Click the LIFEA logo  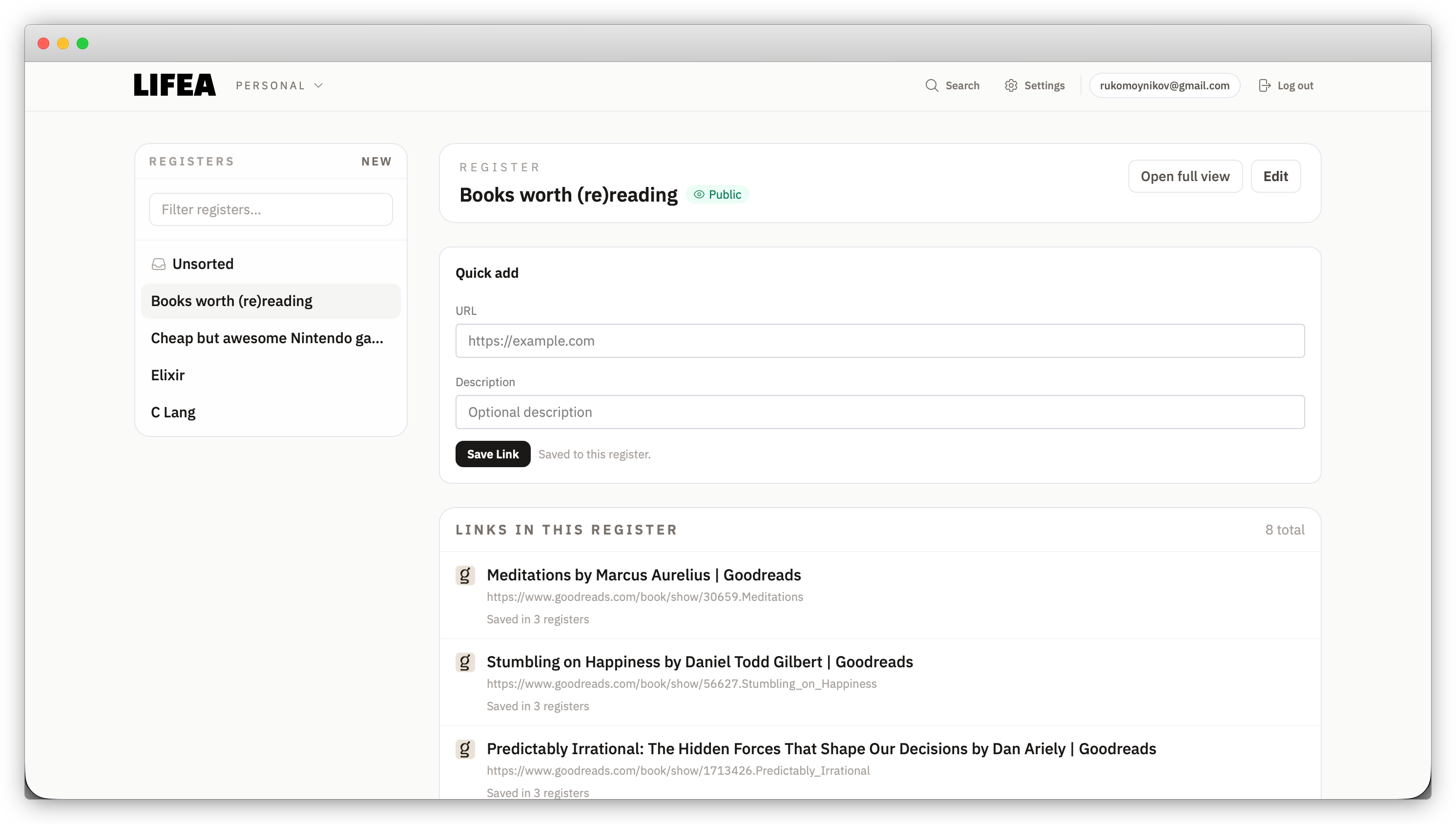coord(174,84)
